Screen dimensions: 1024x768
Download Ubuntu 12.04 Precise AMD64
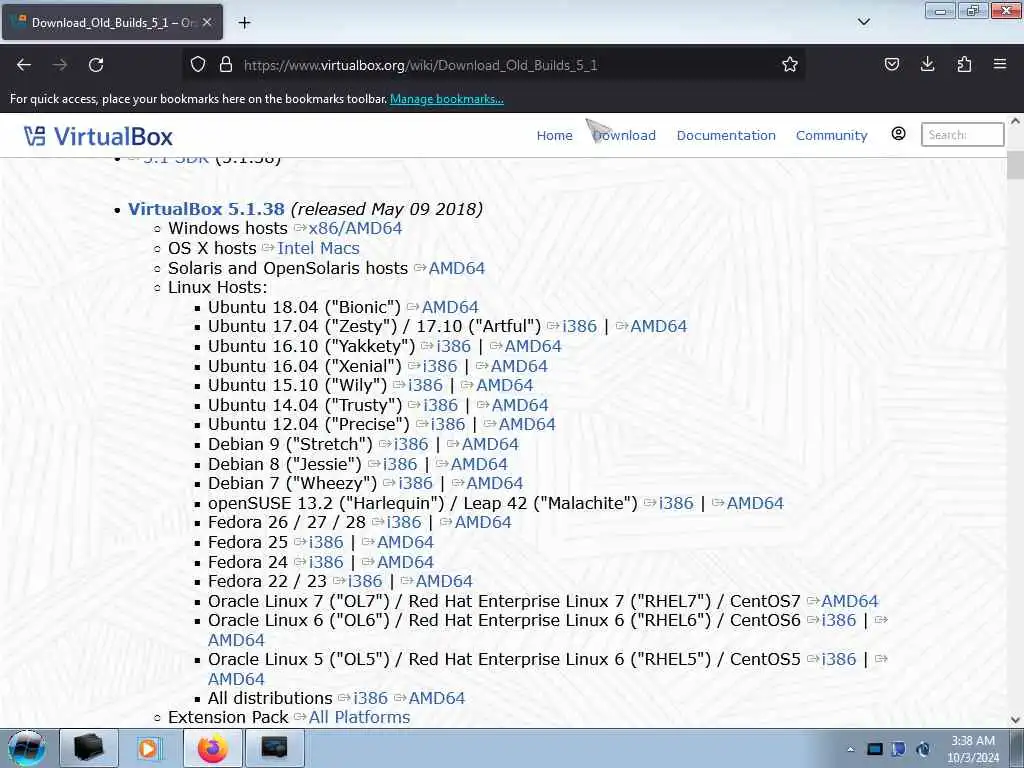pyautogui.click(x=527, y=424)
